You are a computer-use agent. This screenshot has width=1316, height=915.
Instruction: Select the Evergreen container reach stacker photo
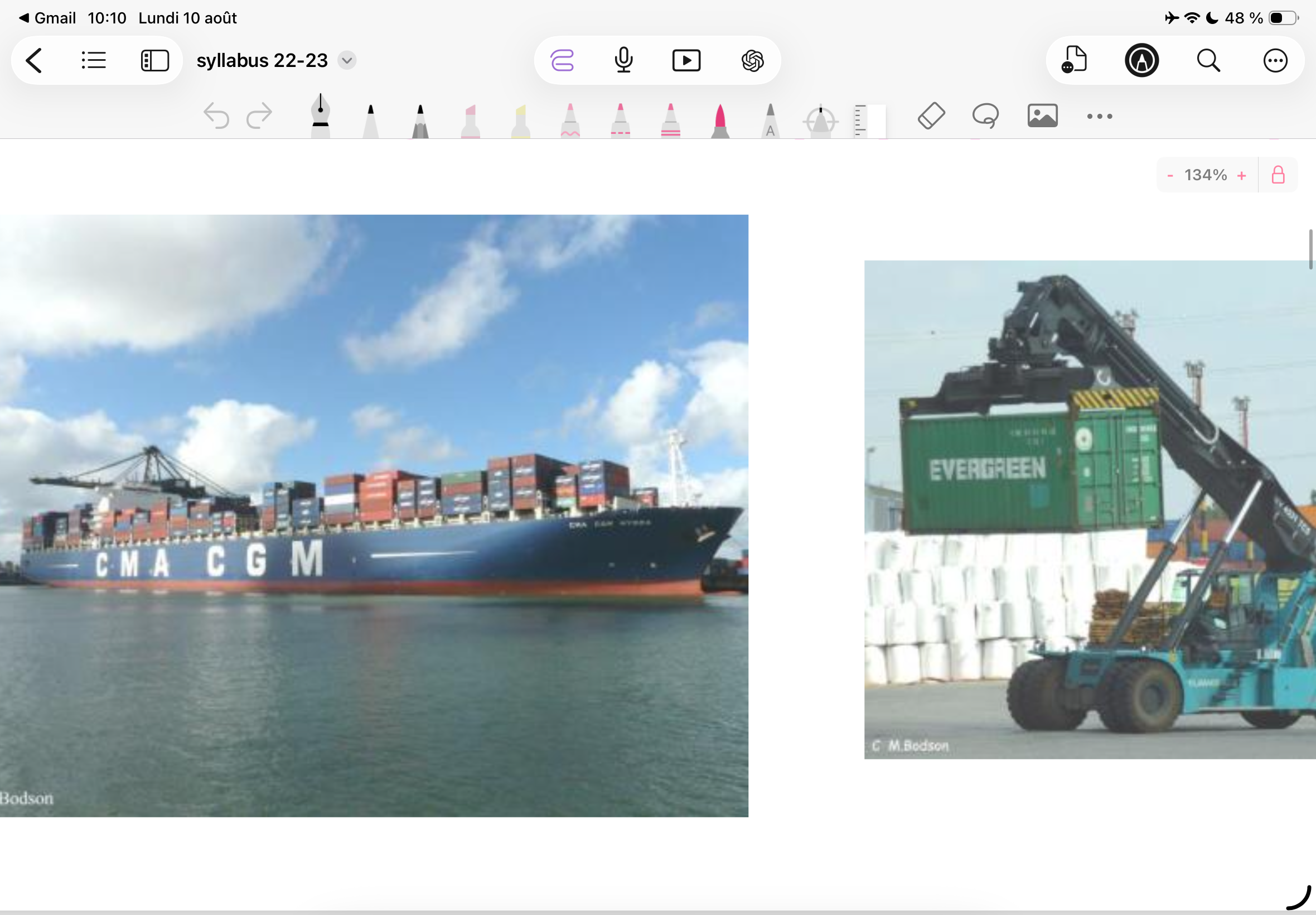pos(1090,510)
